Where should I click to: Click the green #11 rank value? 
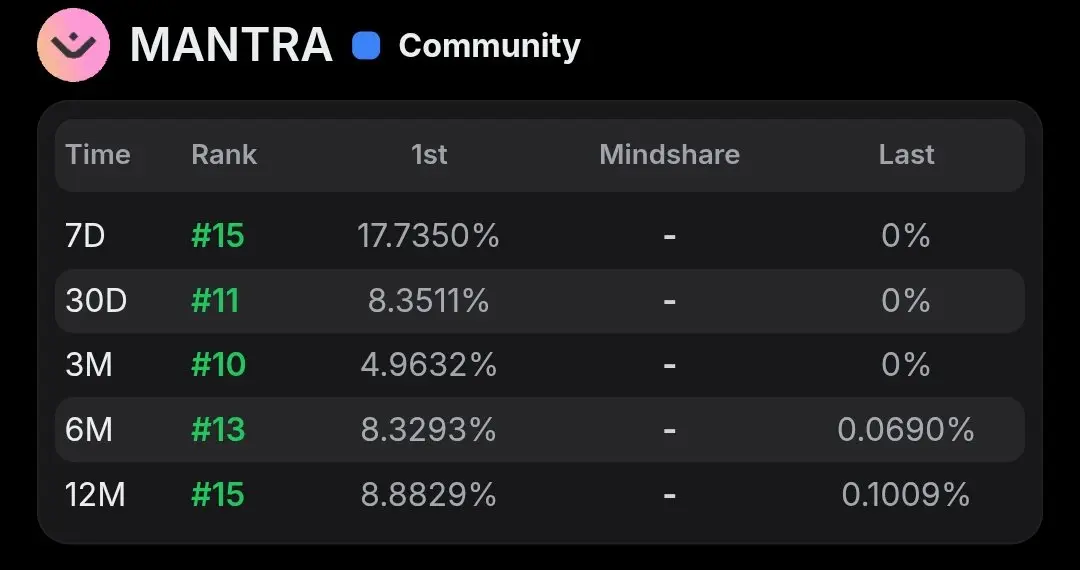pos(215,301)
